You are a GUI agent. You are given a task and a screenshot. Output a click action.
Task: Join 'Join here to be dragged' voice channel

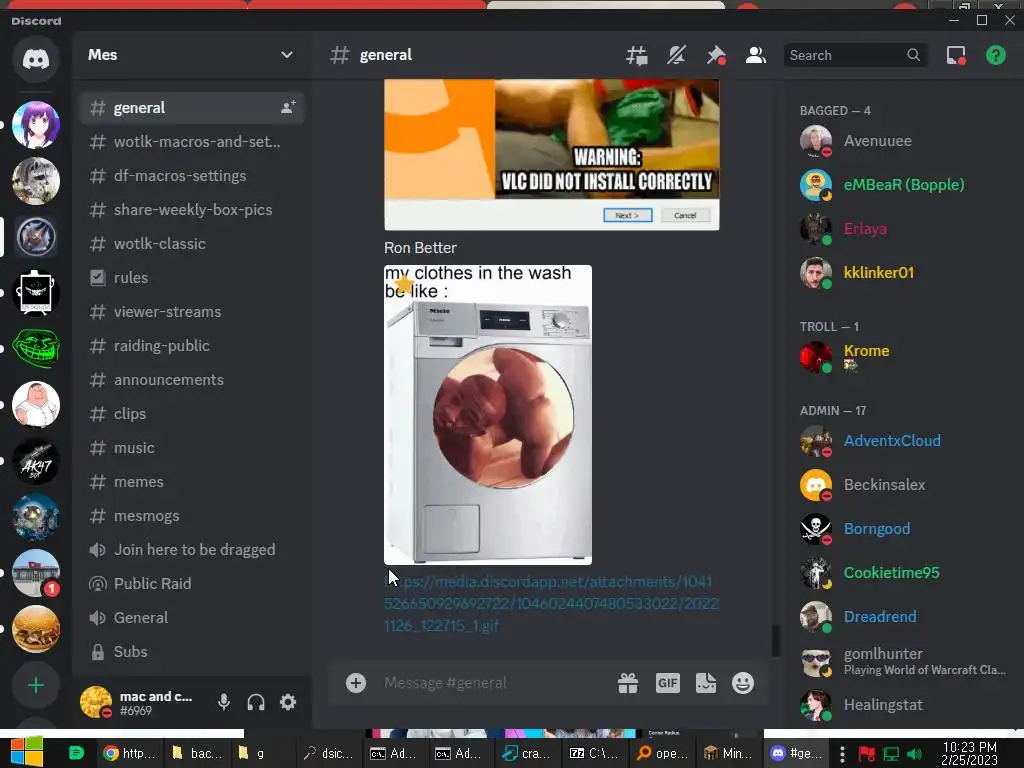pyautogui.click(x=192, y=549)
